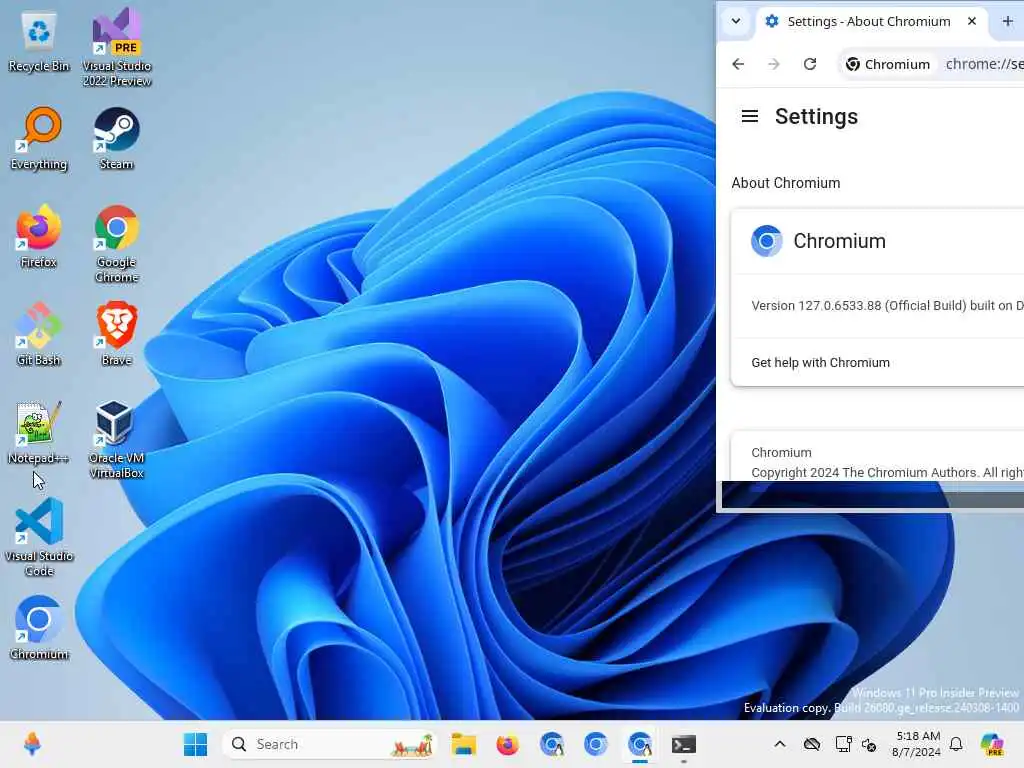The width and height of the screenshot is (1024, 768).
Task: Click the crossed-out cloud tray icon
Action: point(812,744)
